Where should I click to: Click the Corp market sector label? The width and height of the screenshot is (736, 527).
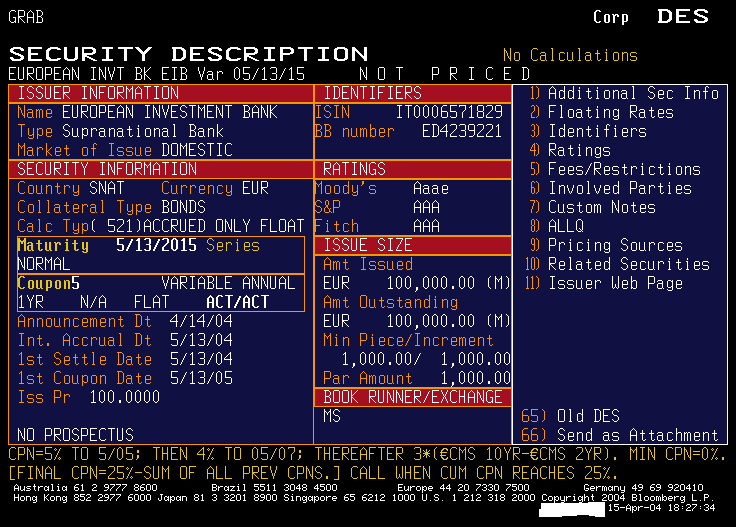pos(611,17)
